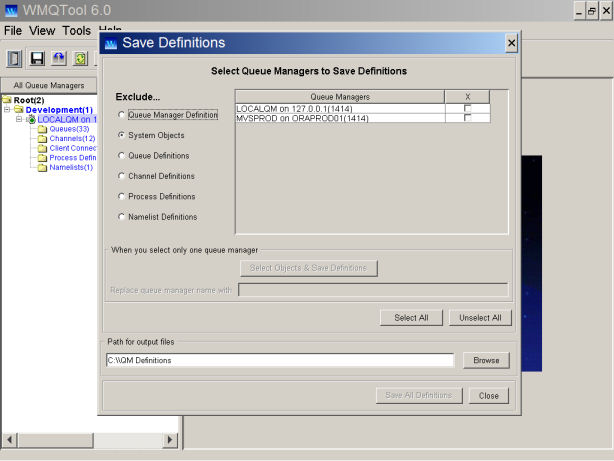Collapse the Development(1) tree node
Screen dimensions: 614x461
coord(7,109)
